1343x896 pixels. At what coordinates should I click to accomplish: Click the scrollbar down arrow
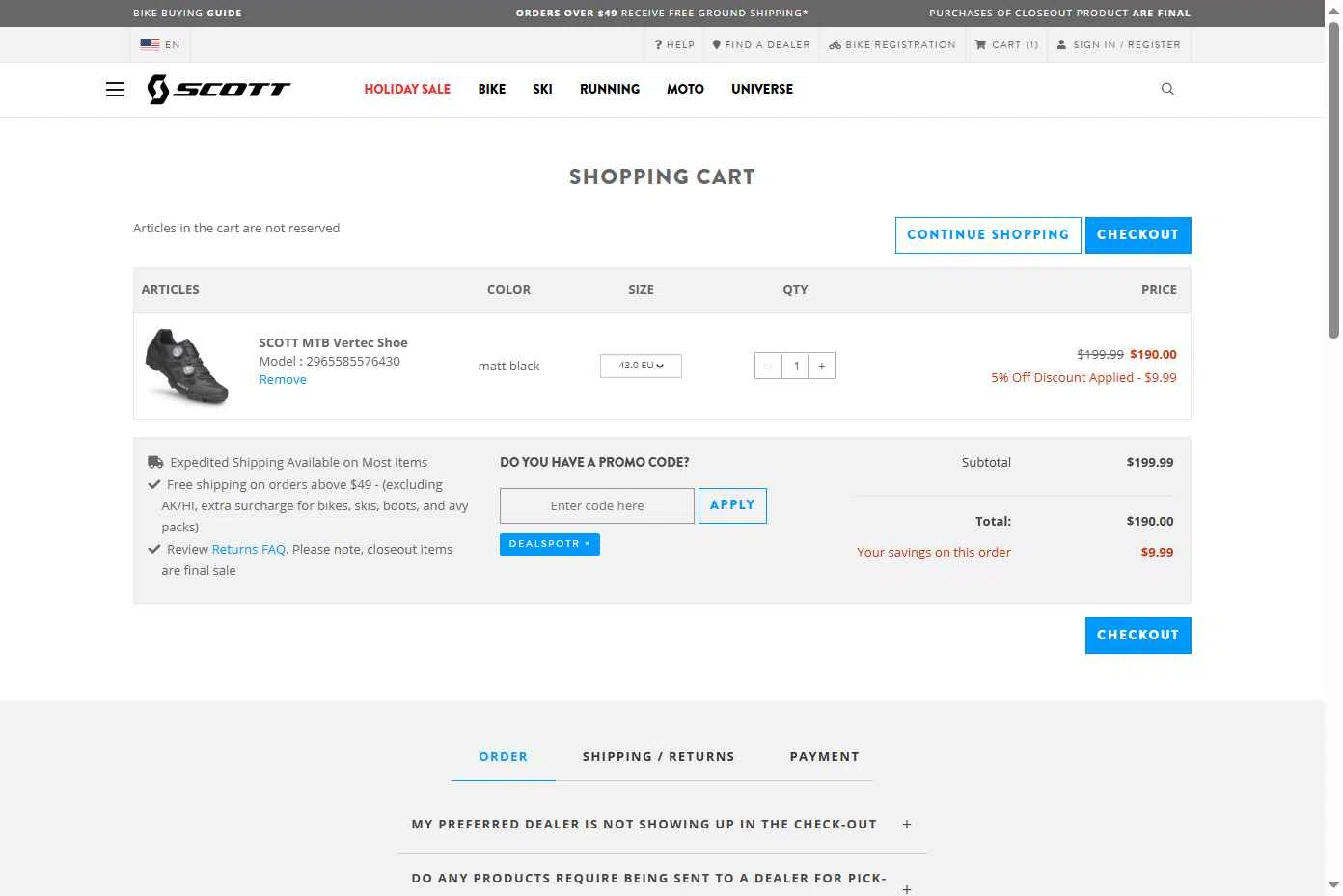pos(1334,884)
